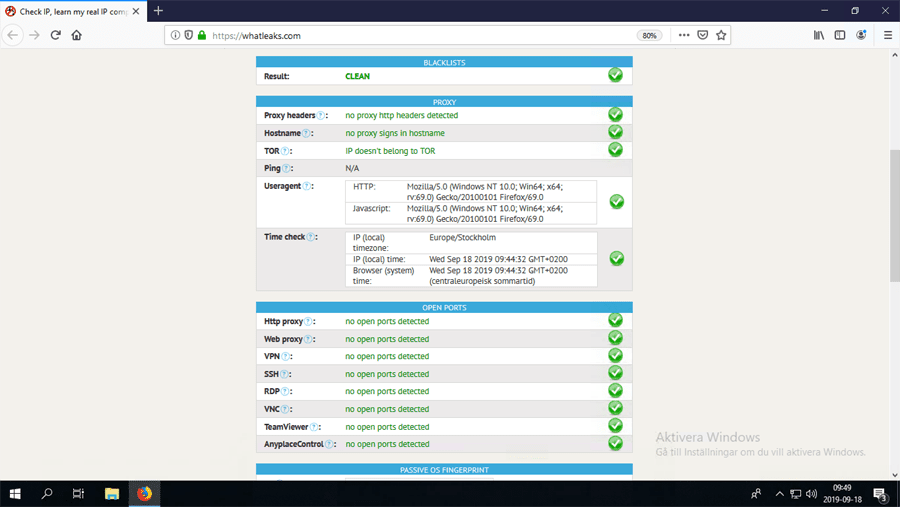The height and width of the screenshot is (507, 900).
Task: Click the BLACKLISTS section header
Action: (x=444, y=62)
